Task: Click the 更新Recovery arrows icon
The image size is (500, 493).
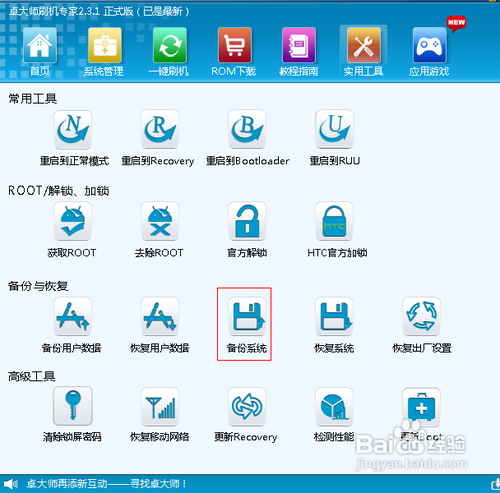Action: coord(247,406)
